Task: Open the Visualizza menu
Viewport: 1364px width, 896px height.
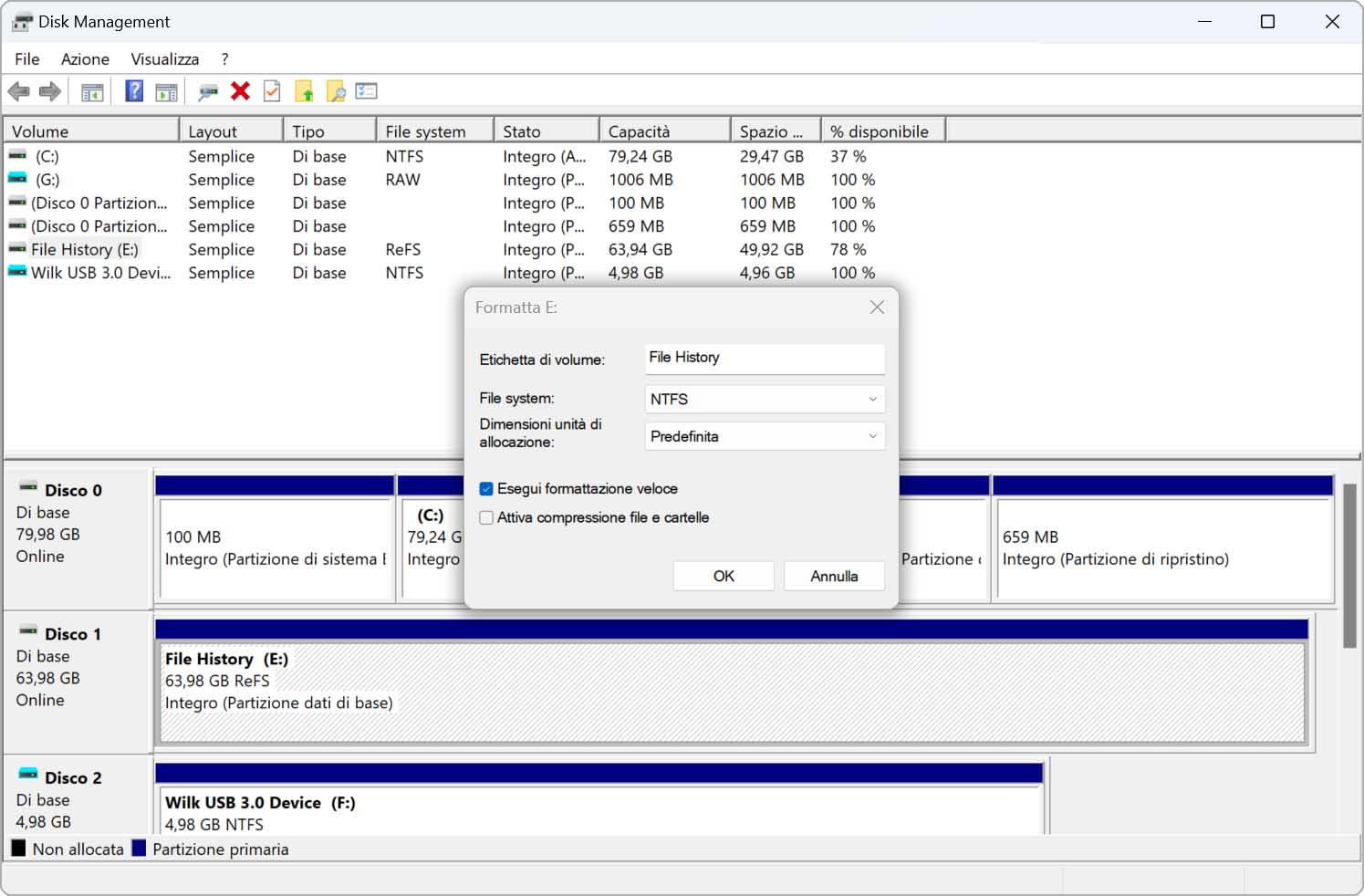Action: 164,59
